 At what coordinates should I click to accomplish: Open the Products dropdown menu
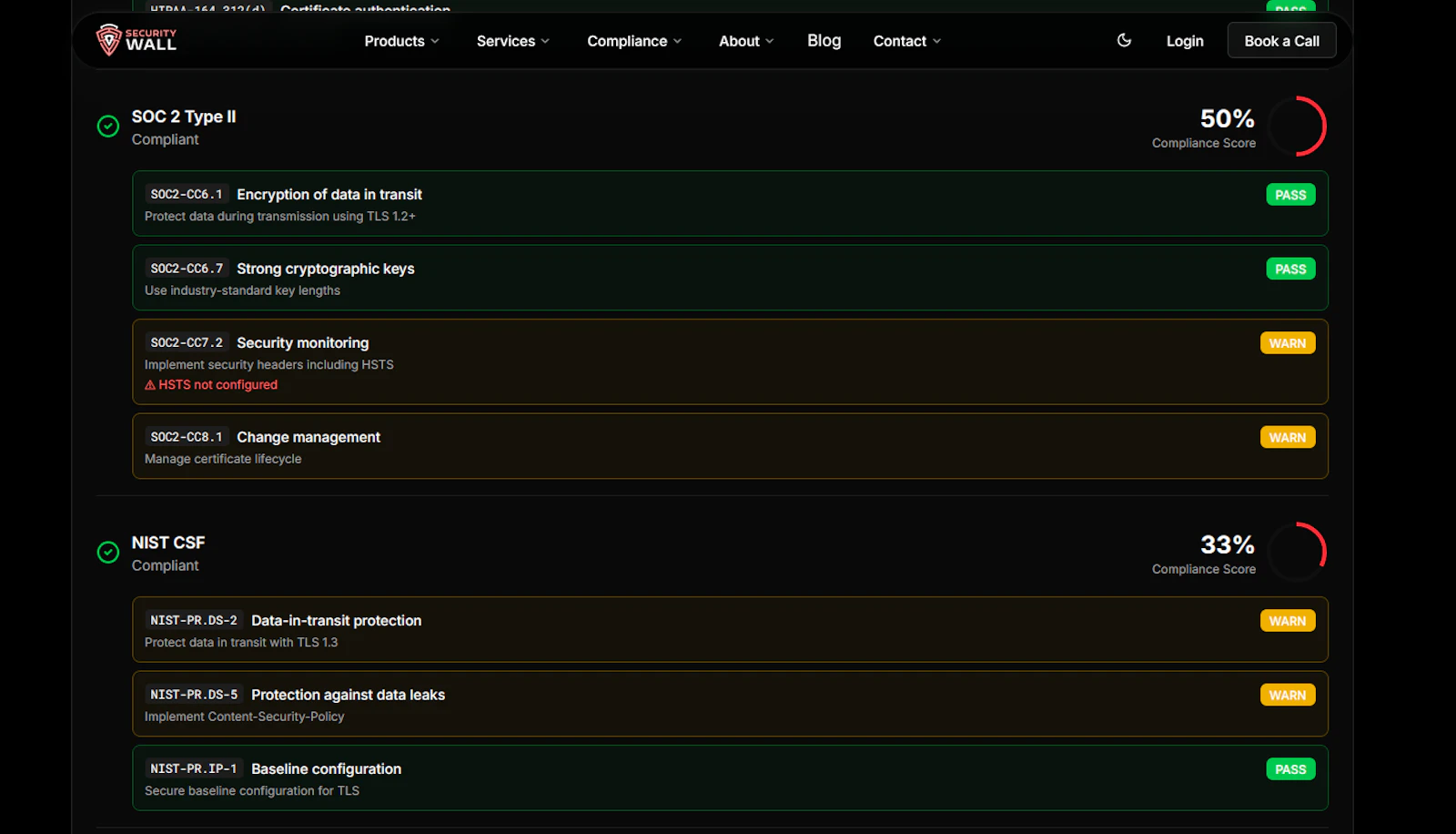click(x=402, y=41)
